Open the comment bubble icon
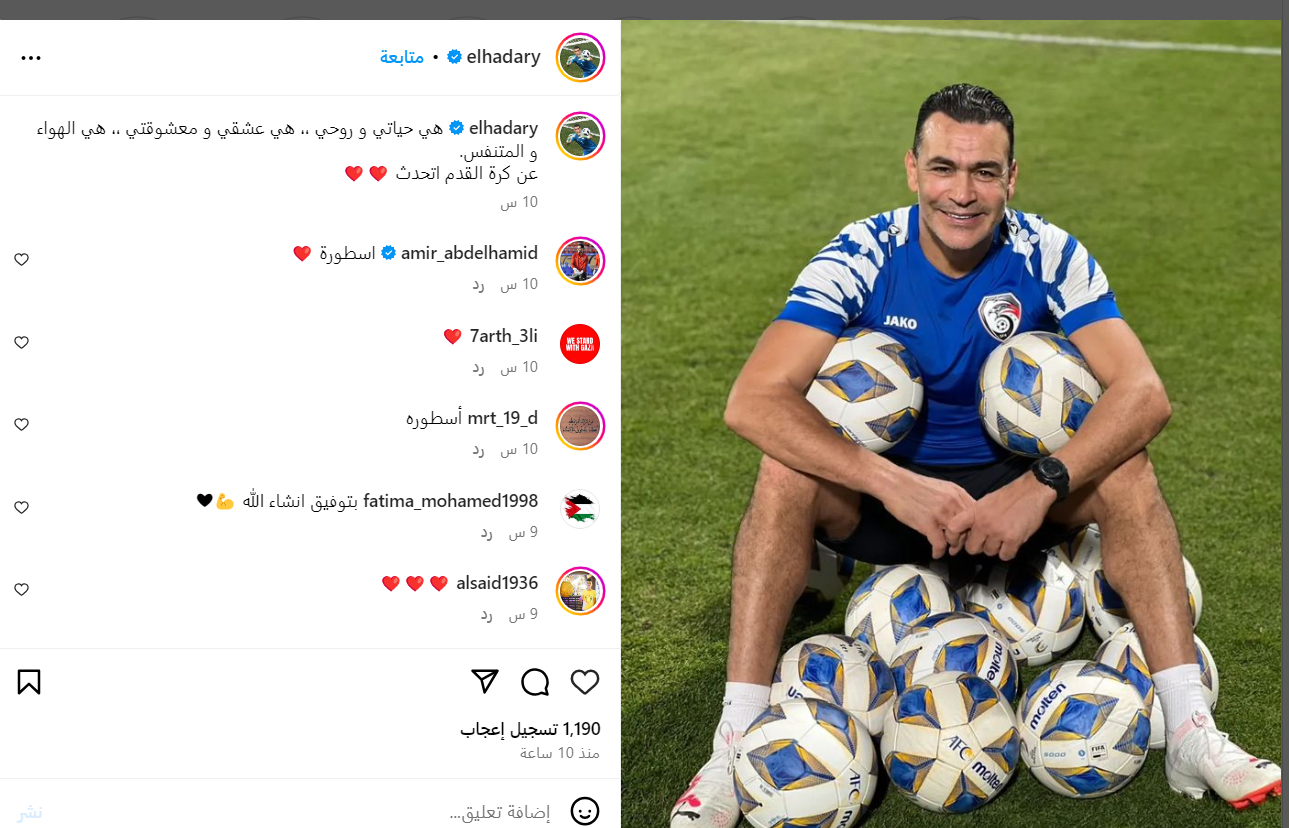 [x=535, y=682]
